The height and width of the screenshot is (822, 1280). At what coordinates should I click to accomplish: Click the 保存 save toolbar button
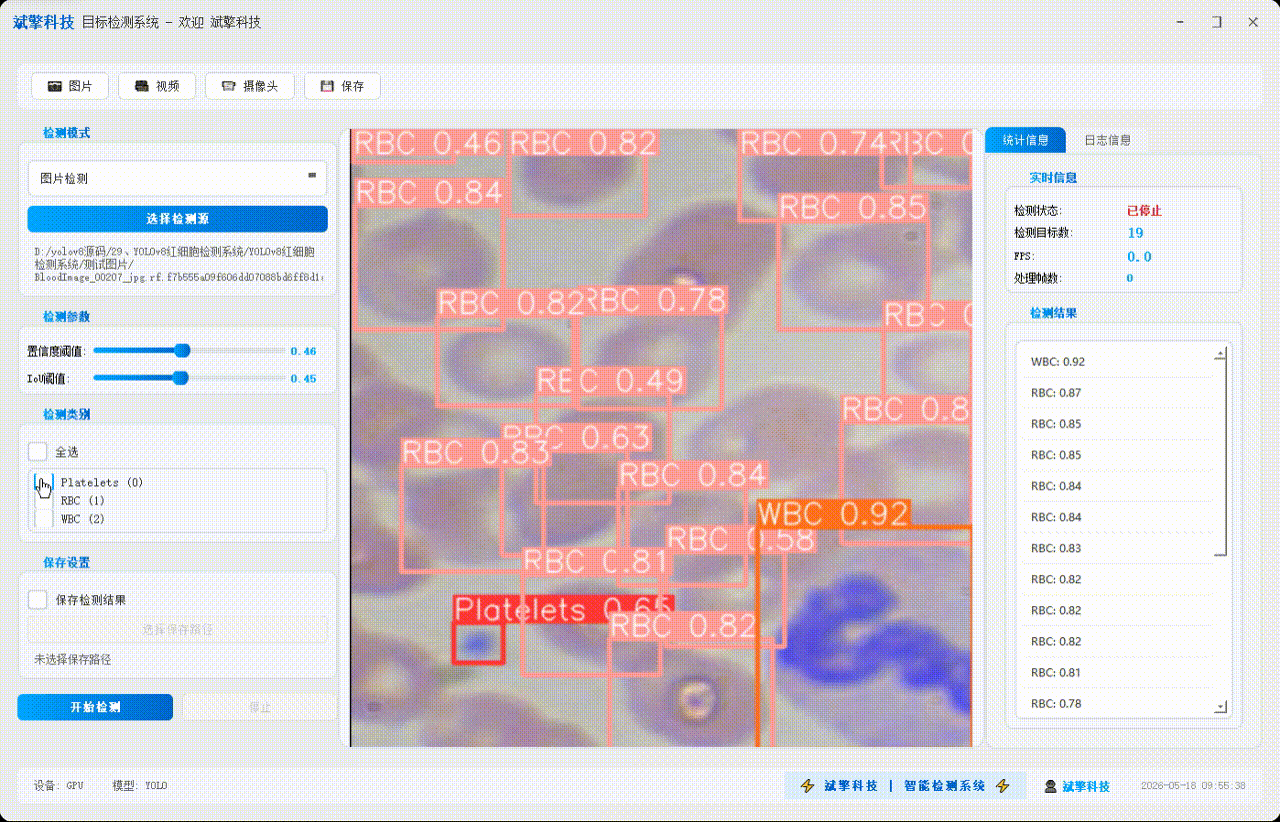(x=342, y=86)
